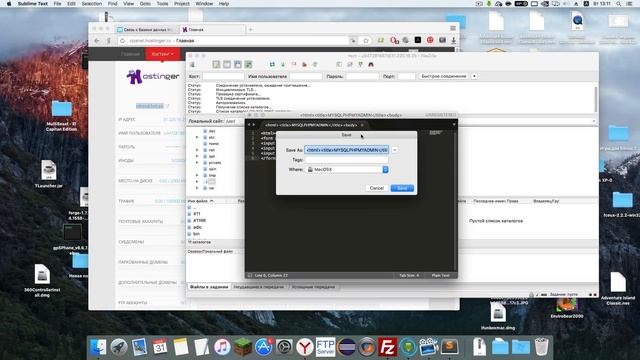This screenshot has width=640, height=360.
Task: Click the Пароль field in FileZilla
Action: [x=362, y=76]
